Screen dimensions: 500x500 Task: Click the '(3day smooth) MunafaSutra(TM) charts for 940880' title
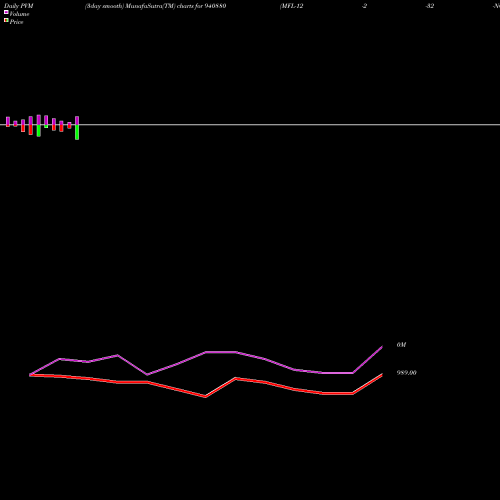pos(155,6)
